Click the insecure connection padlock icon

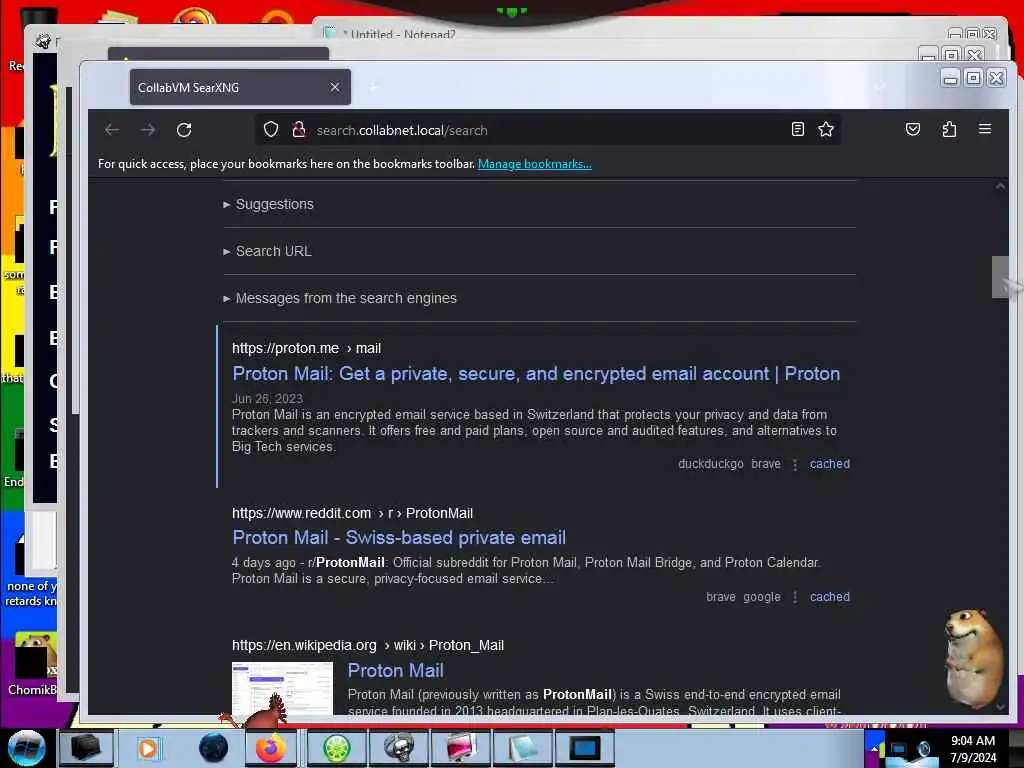coord(299,129)
